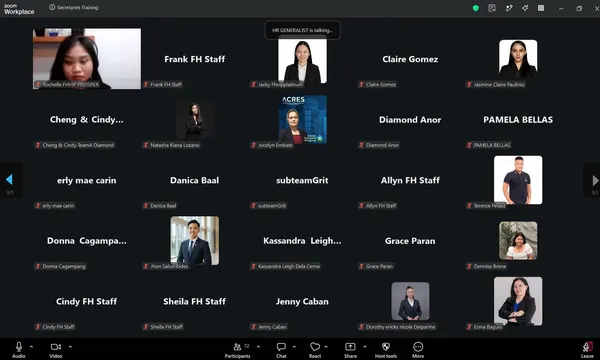Image resolution: width=600 pixels, height=360 pixels.
Task: Click the large 'Sheila FH Staff' tile name
Action: pyautogui.click(x=194, y=301)
